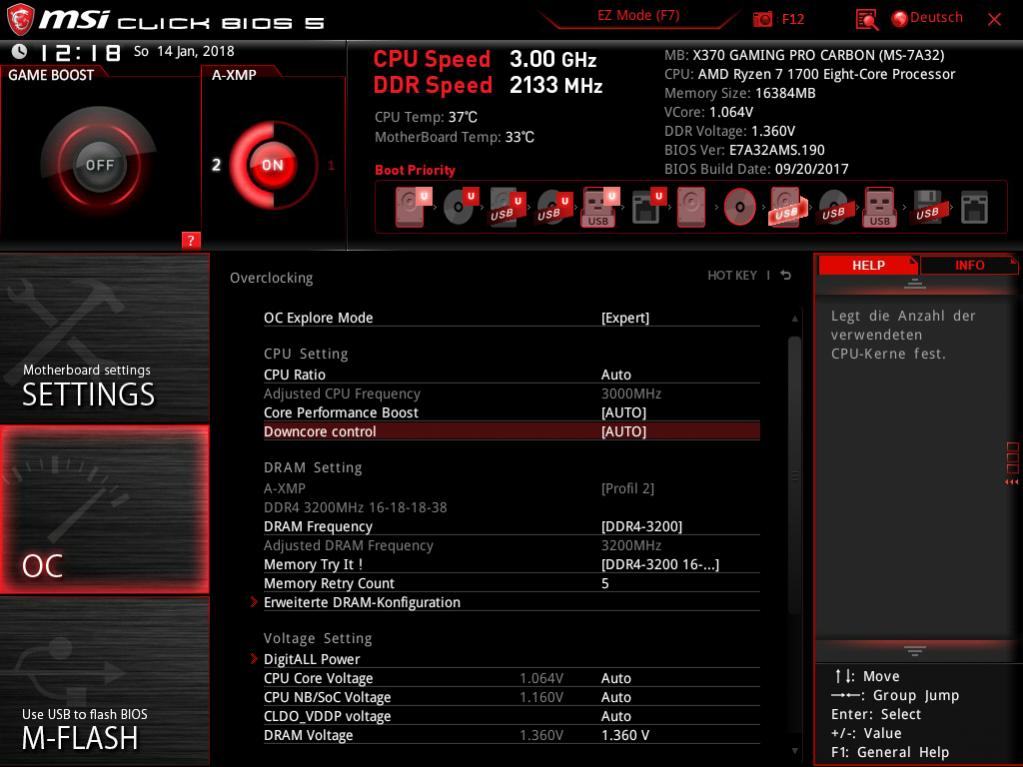Image resolution: width=1023 pixels, height=767 pixels.
Task: Click the grip handle below the help panel
Action: 915,651
